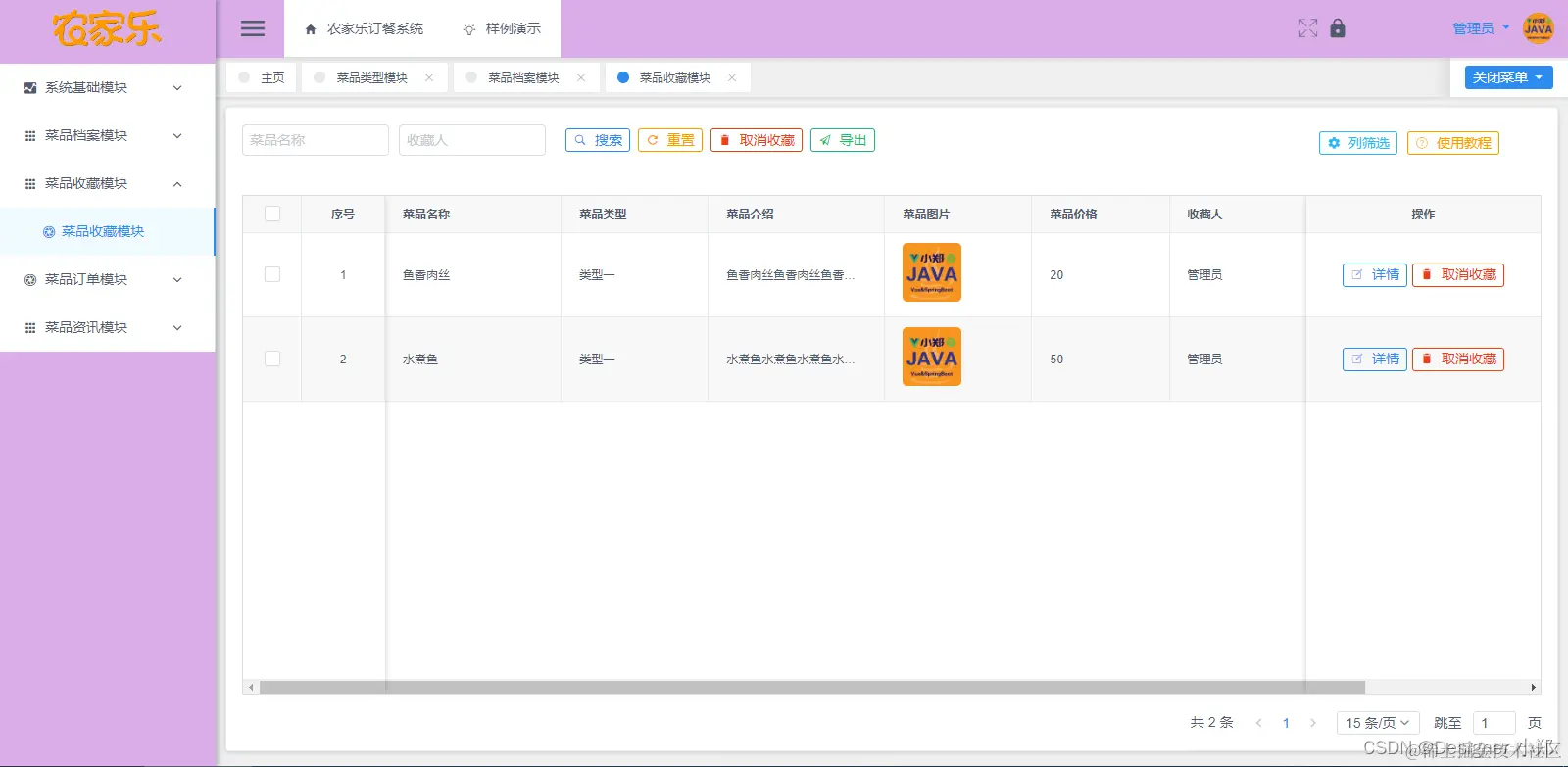
Task: Close the 菜品类型模块 tab
Action: 429,77
